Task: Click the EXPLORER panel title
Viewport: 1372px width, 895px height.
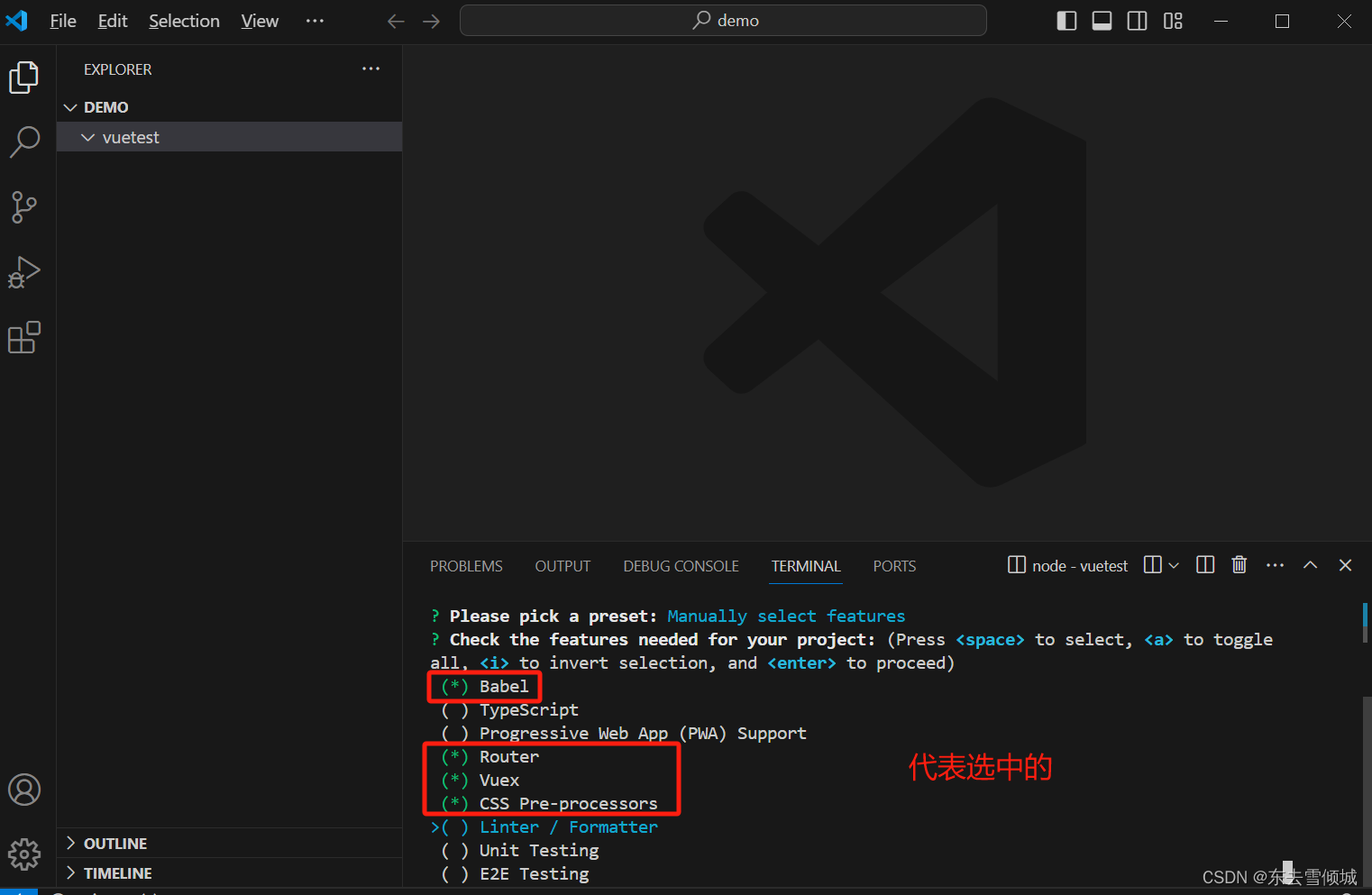Action: 118,69
